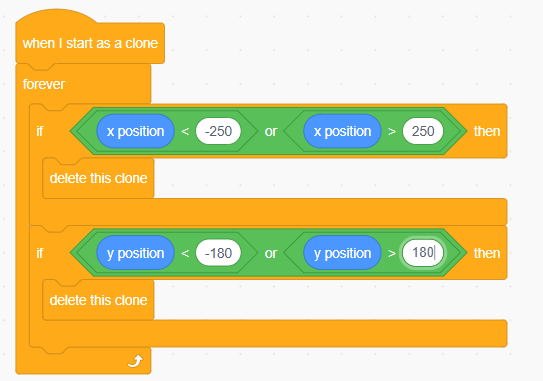Click the 250 value input field
The image size is (543, 381).
point(423,131)
